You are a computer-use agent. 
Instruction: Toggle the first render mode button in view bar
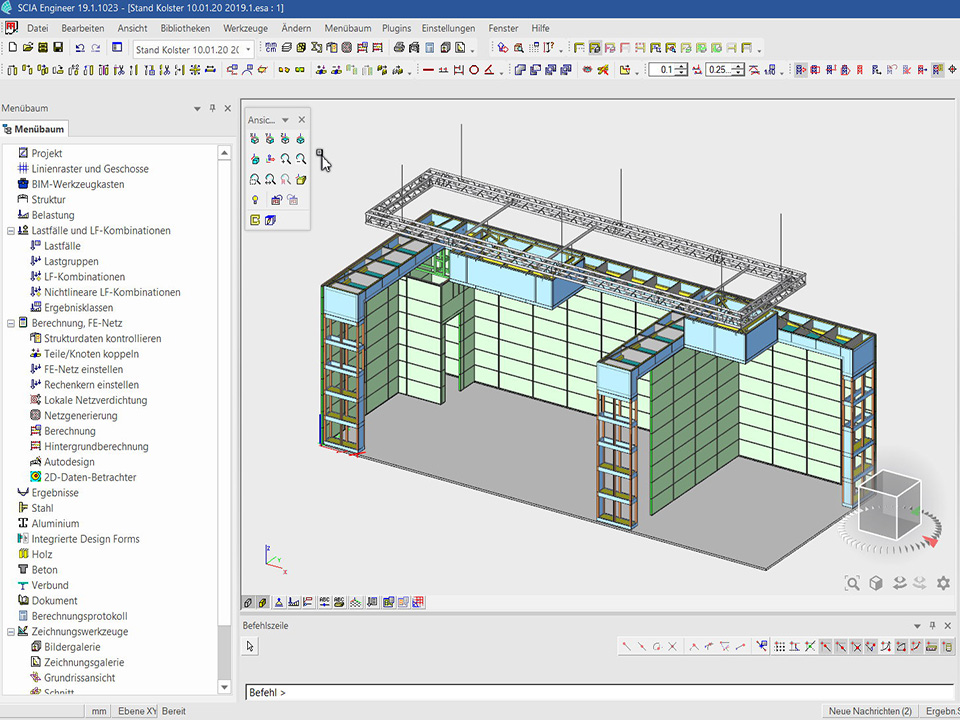click(x=249, y=602)
